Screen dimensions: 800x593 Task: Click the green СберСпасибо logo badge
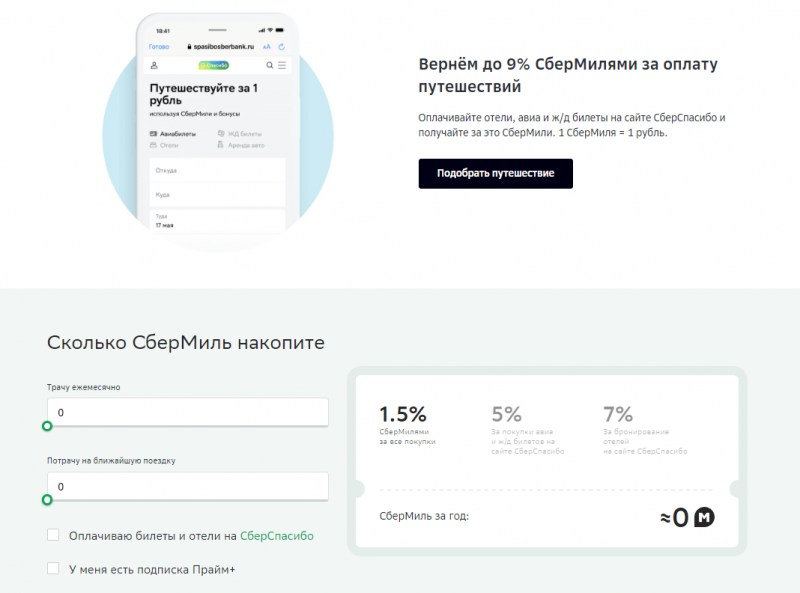(x=215, y=65)
